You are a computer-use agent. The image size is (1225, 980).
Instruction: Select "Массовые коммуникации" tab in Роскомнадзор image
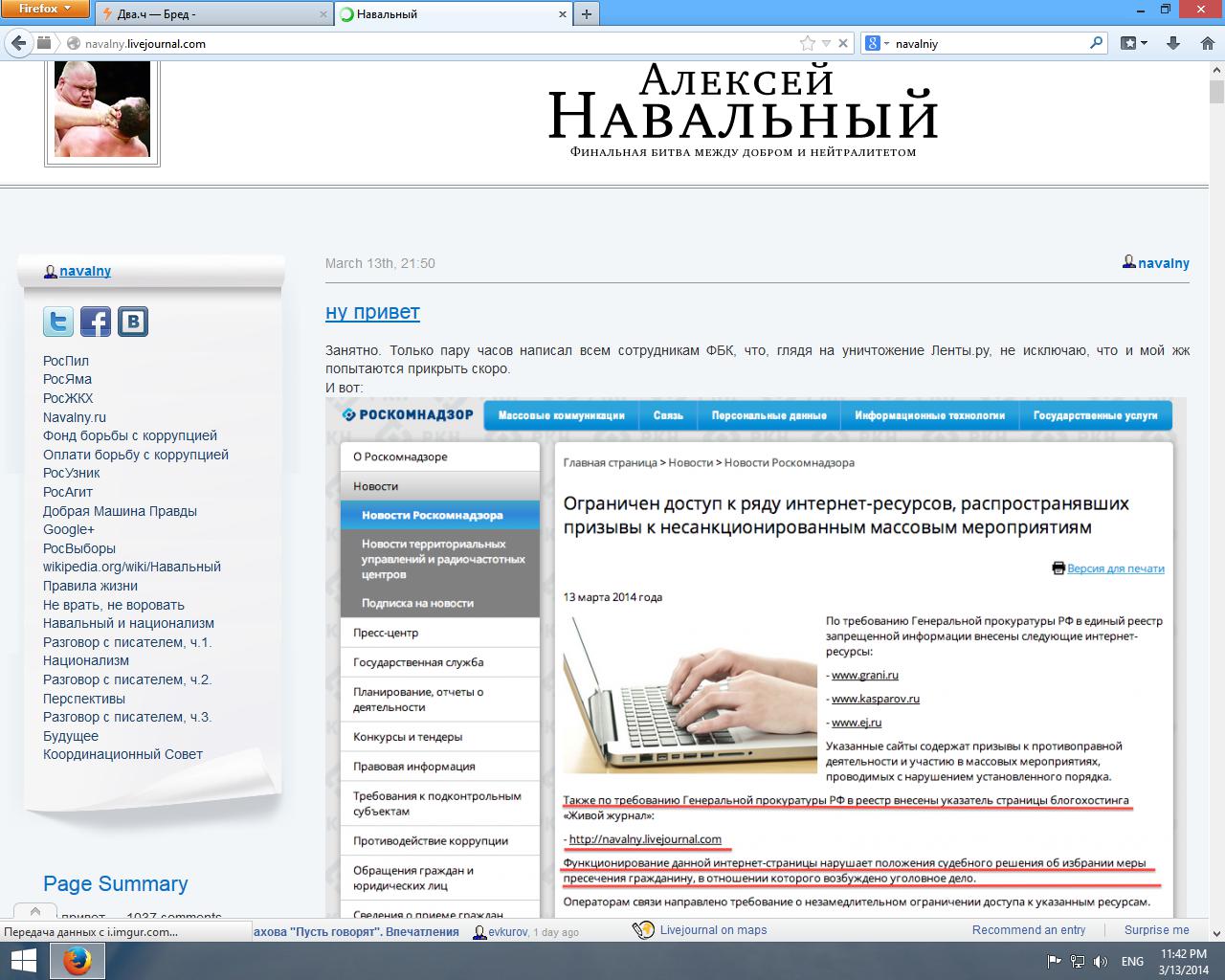coord(561,415)
